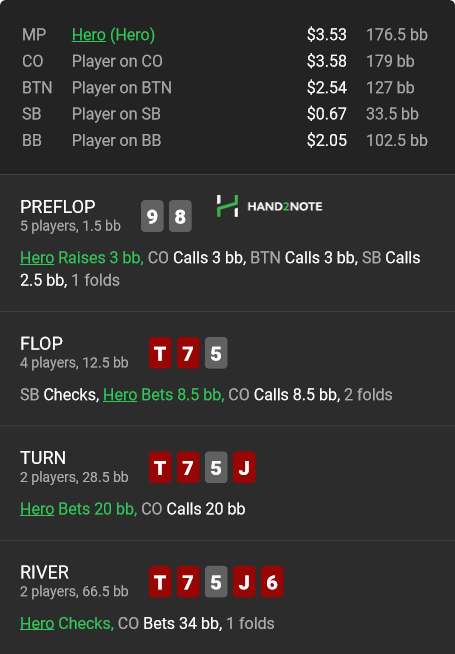Open the Hero player link at top
The height and width of the screenshot is (654, 455).
coord(89,35)
